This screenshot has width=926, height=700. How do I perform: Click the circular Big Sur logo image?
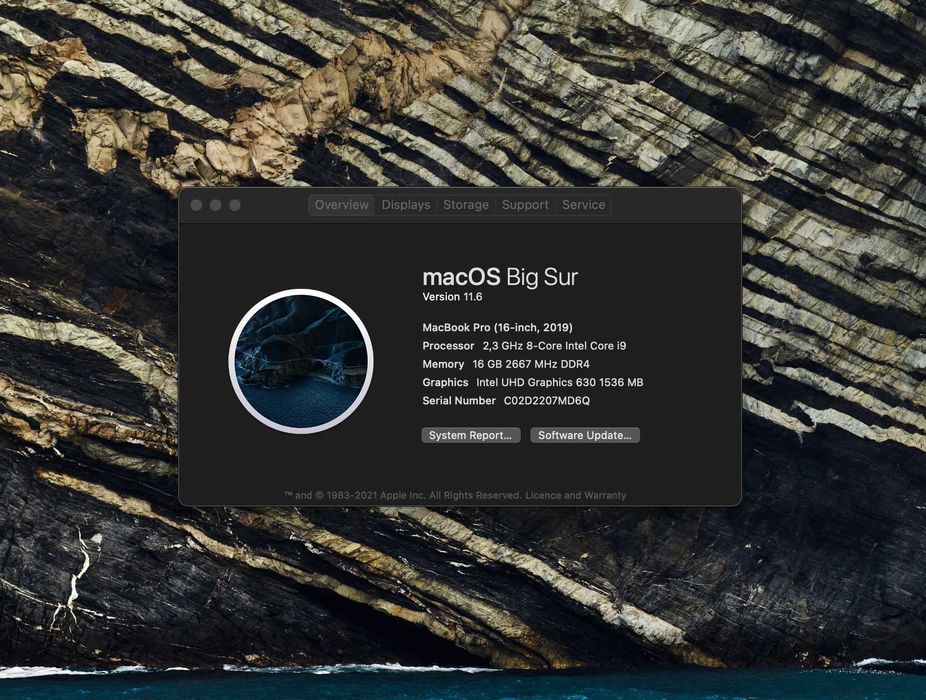click(301, 361)
